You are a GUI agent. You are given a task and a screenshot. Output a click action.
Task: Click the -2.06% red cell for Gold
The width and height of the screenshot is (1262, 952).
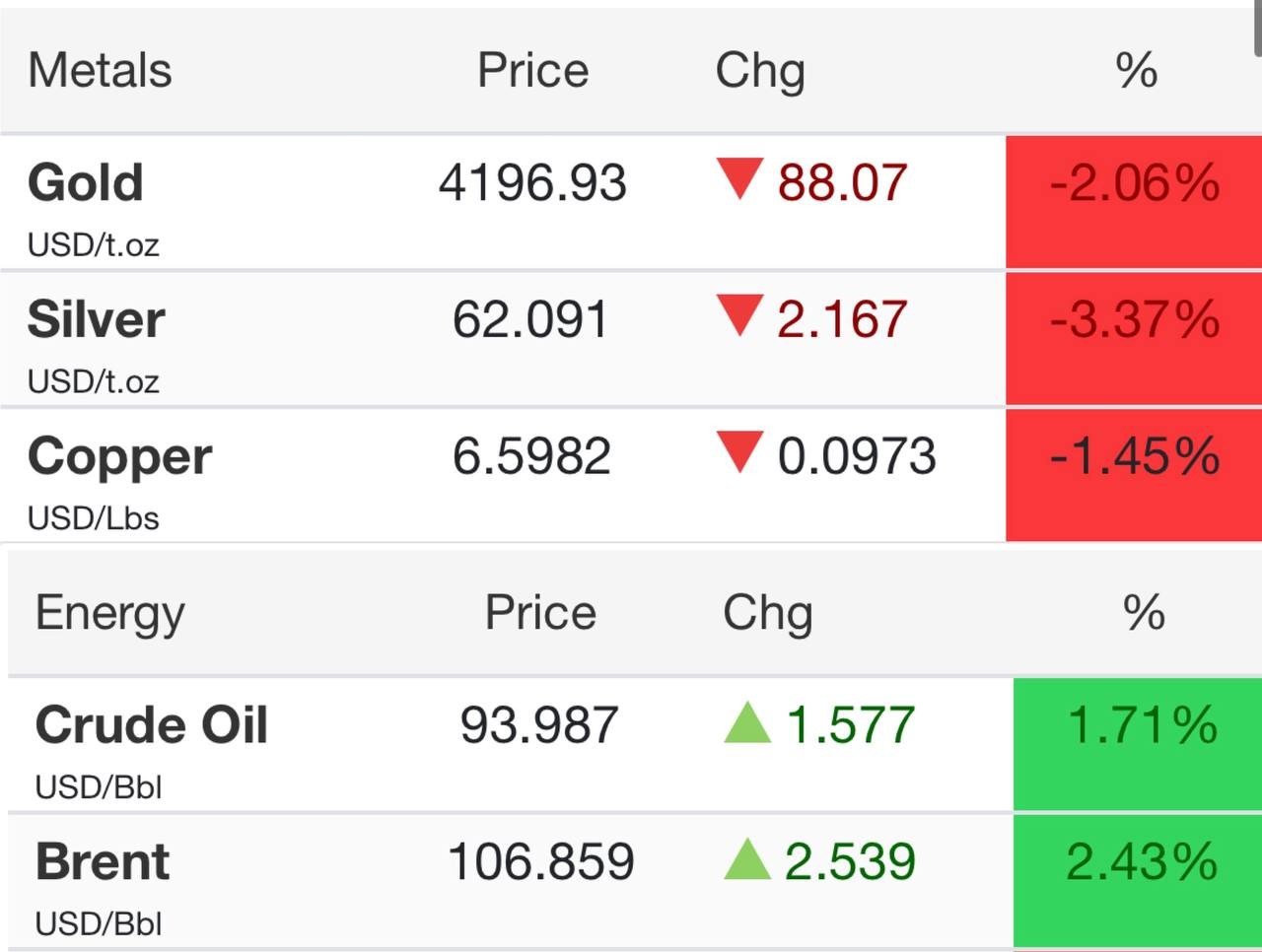click(1134, 202)
